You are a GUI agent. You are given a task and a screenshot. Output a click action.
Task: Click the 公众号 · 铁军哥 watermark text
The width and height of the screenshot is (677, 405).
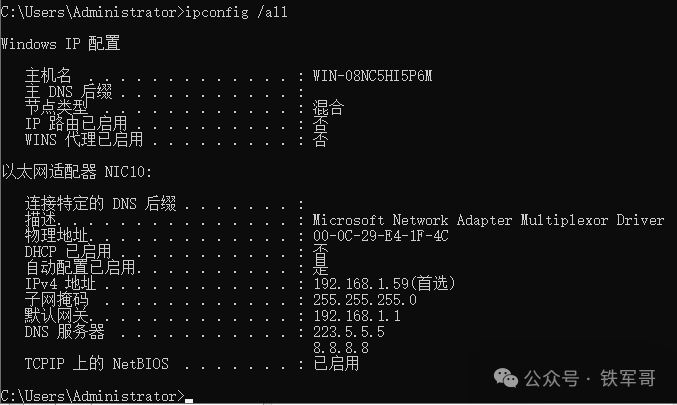pyautogui.click(x=590, y=378)
